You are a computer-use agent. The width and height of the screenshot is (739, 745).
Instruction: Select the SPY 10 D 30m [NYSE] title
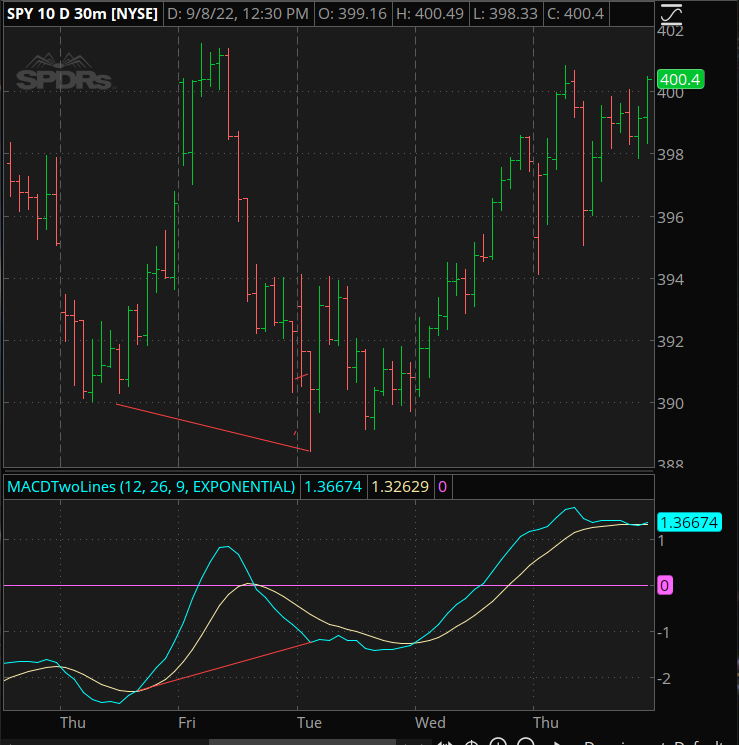82,14
